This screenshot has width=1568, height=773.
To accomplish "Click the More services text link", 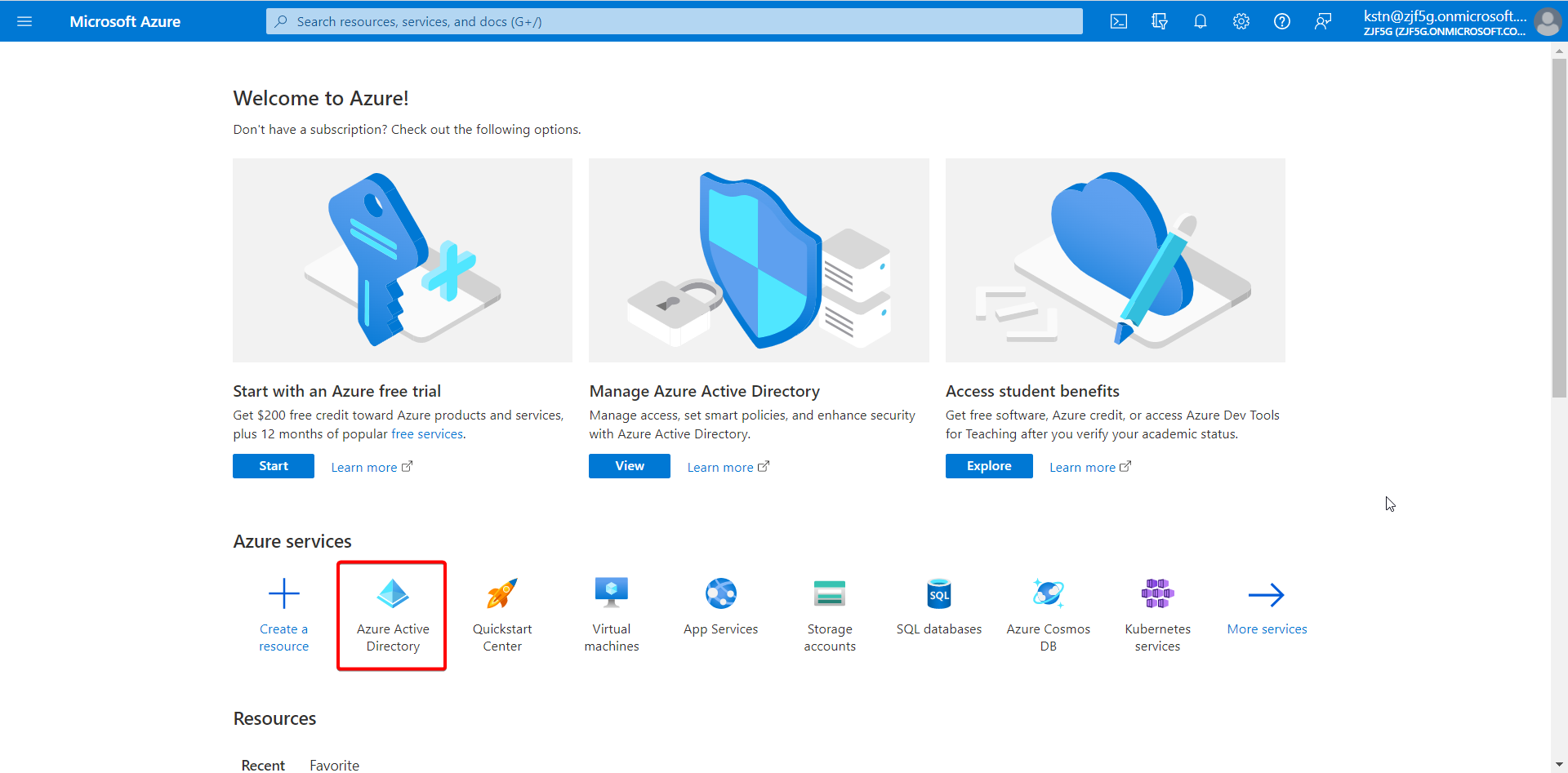I will [x=1267, y=629].
